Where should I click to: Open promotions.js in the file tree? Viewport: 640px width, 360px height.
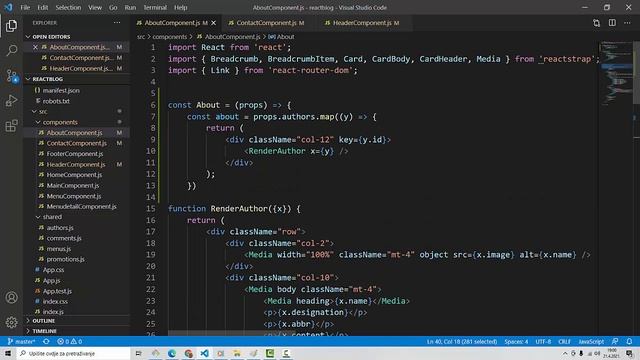[x=65, y=259]
